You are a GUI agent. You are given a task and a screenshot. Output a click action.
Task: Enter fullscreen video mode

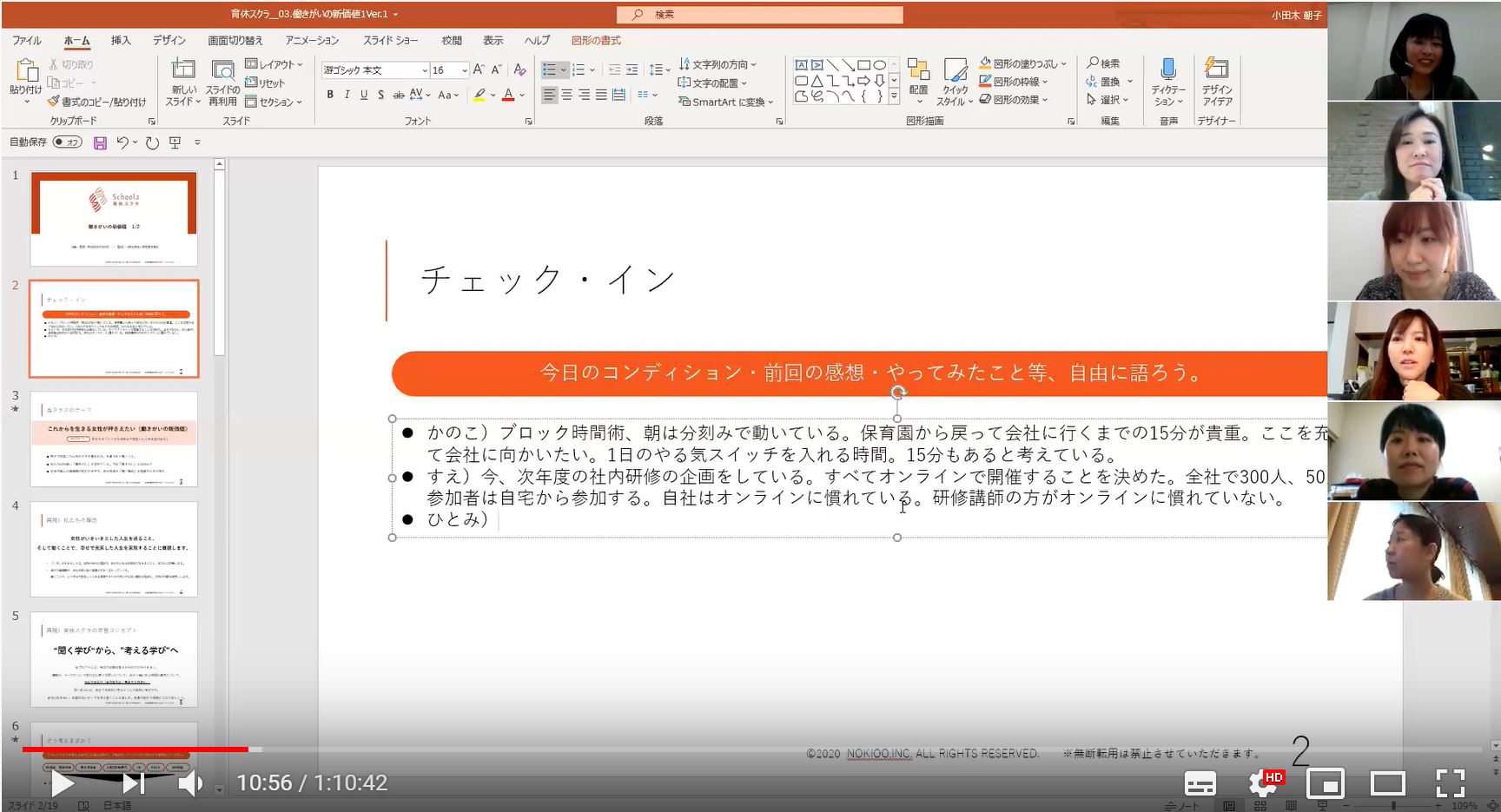coord(1450,783)
